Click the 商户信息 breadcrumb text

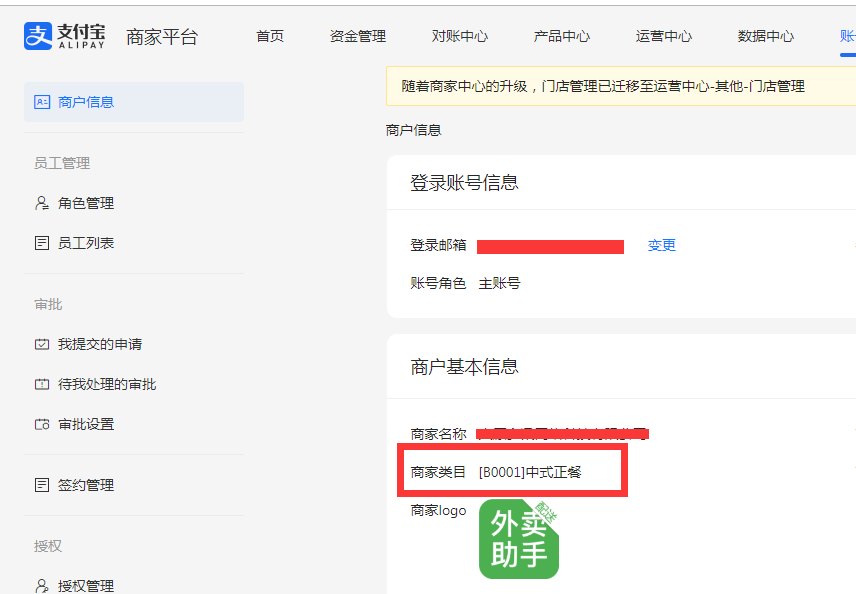tap(413, 130)
